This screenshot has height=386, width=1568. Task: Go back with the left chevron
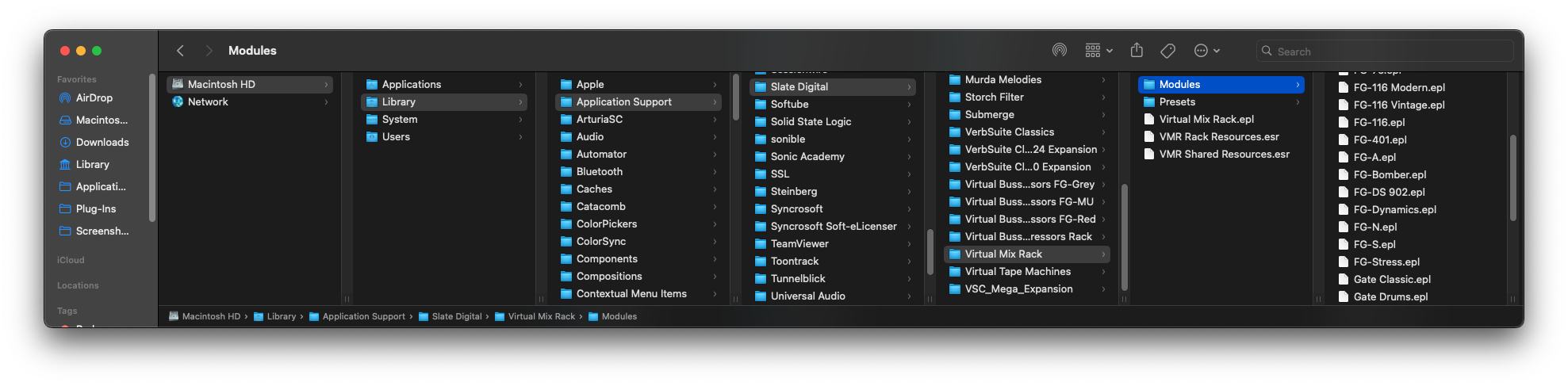(180, 51)
